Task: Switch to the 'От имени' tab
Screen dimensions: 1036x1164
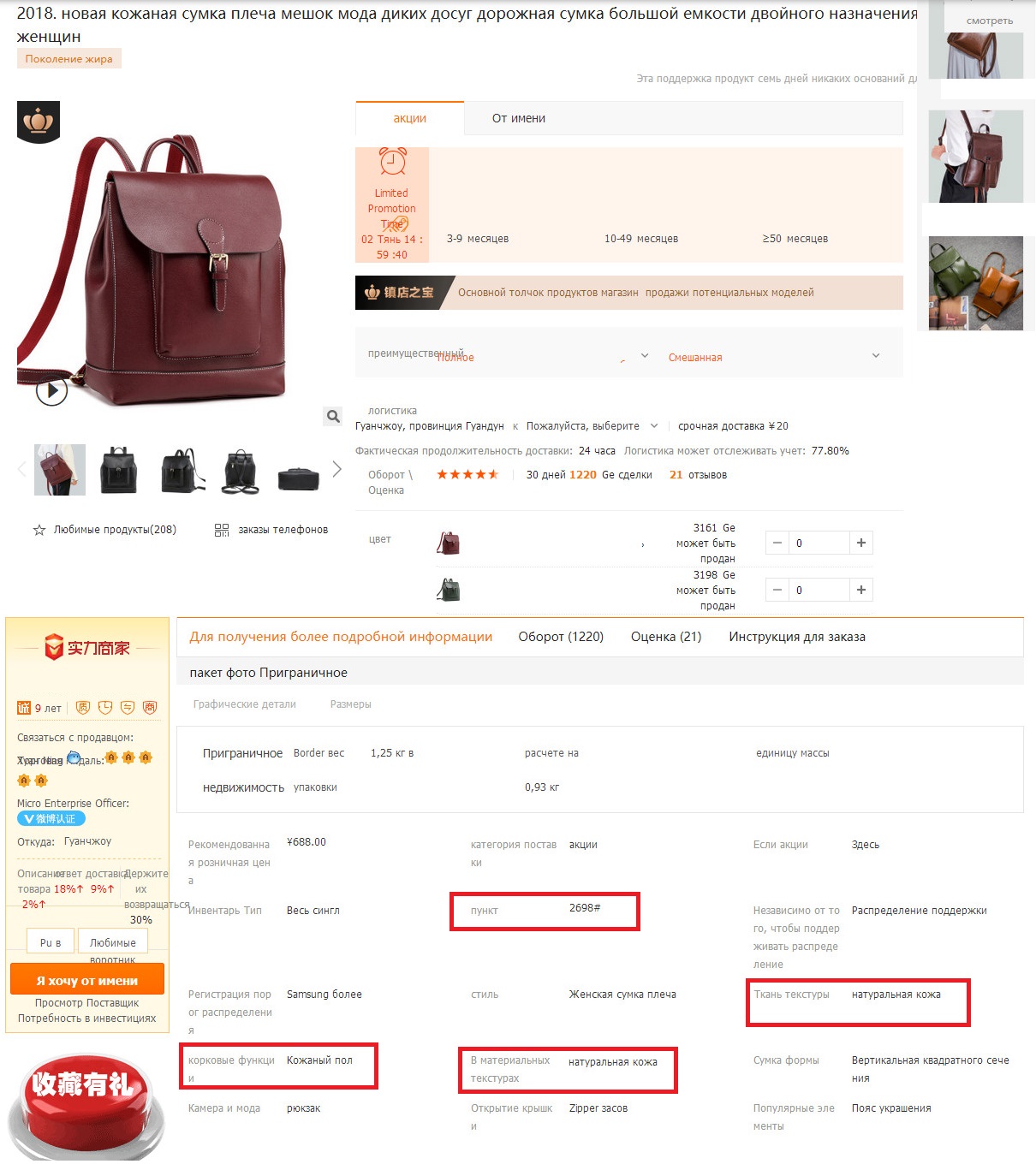Action: click(519, 118)
